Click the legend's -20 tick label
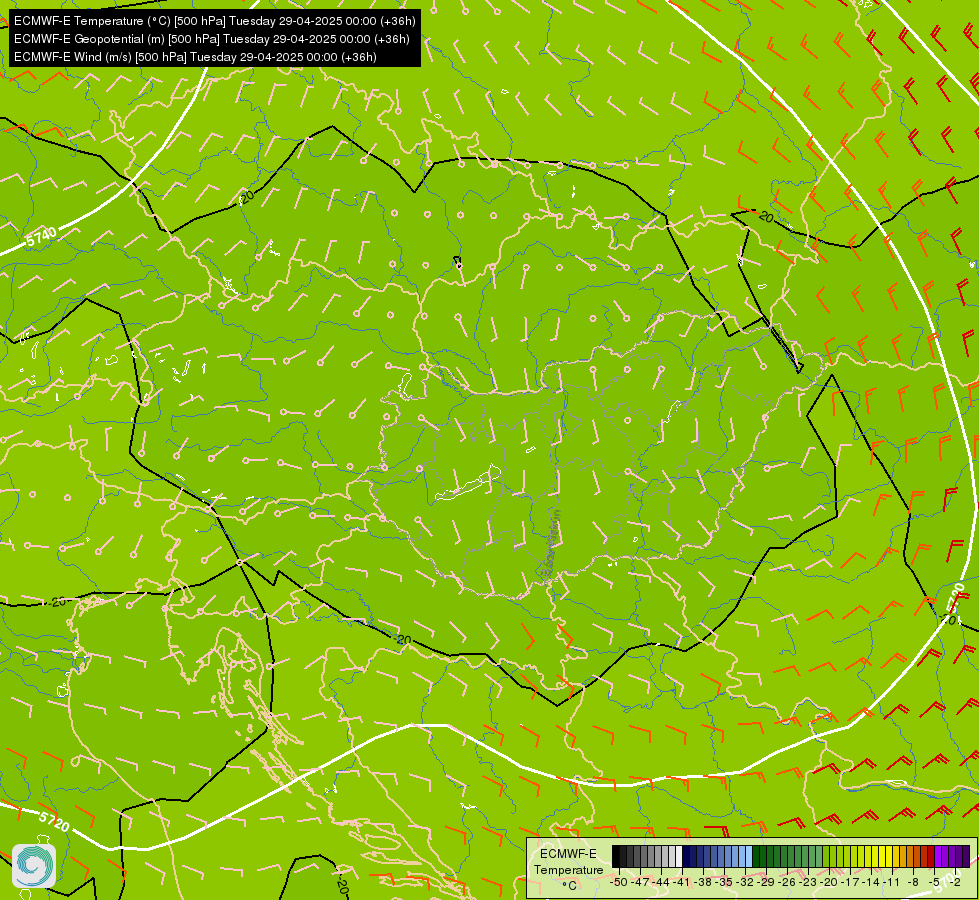 pyautogui.click(x=829, y=883)
